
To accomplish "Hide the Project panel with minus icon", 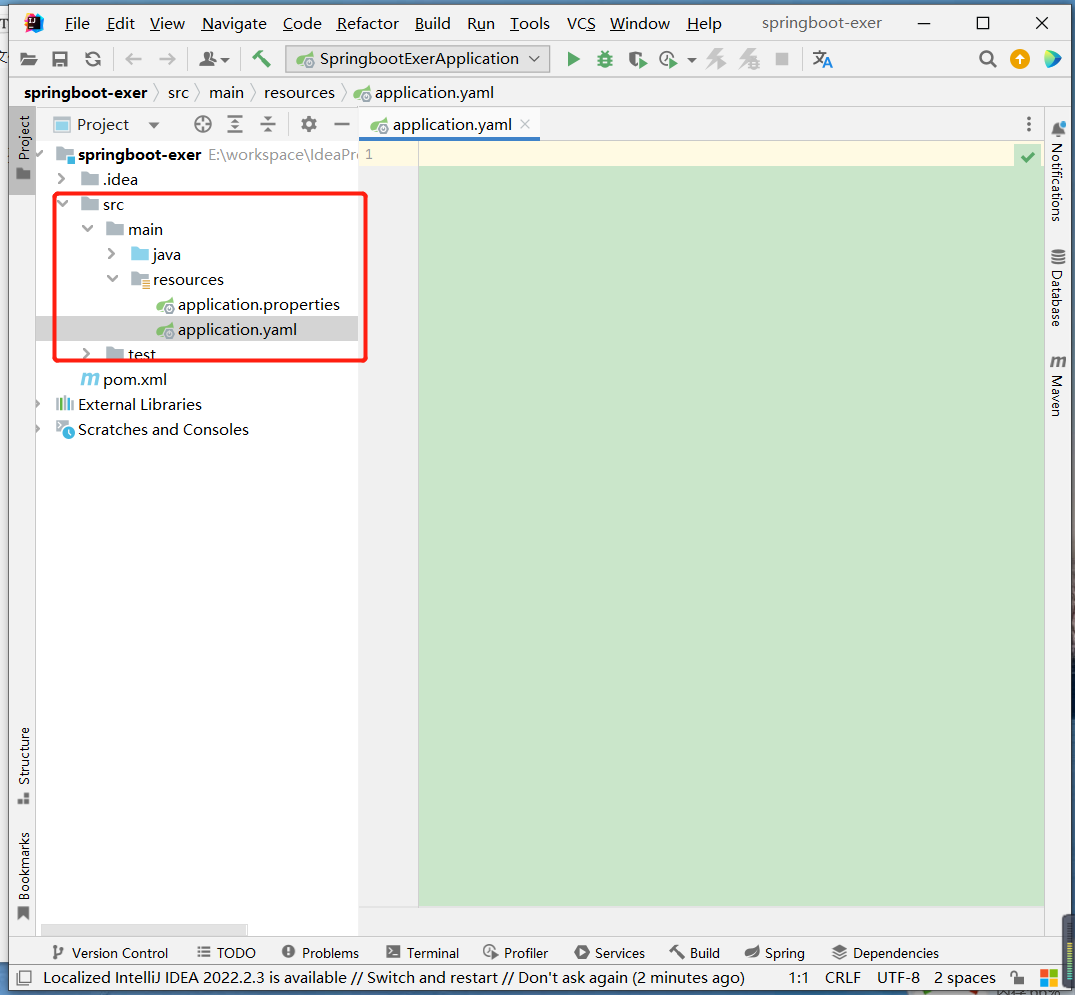I will point(341,124).
